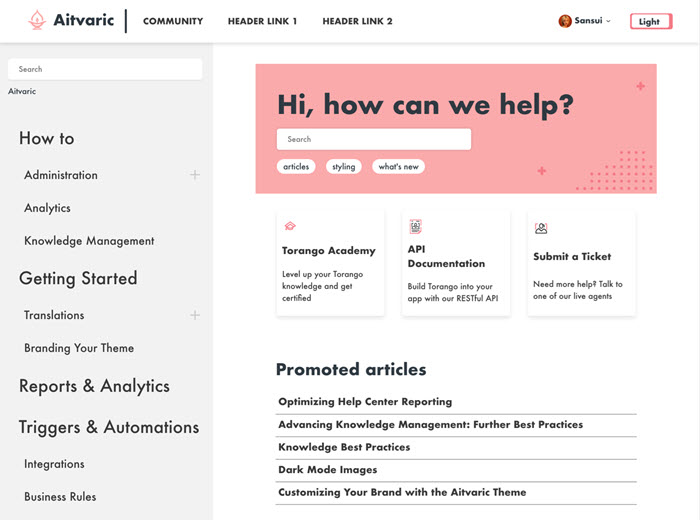Open Knowledge Management in sidebar

[x=89, y=241]
